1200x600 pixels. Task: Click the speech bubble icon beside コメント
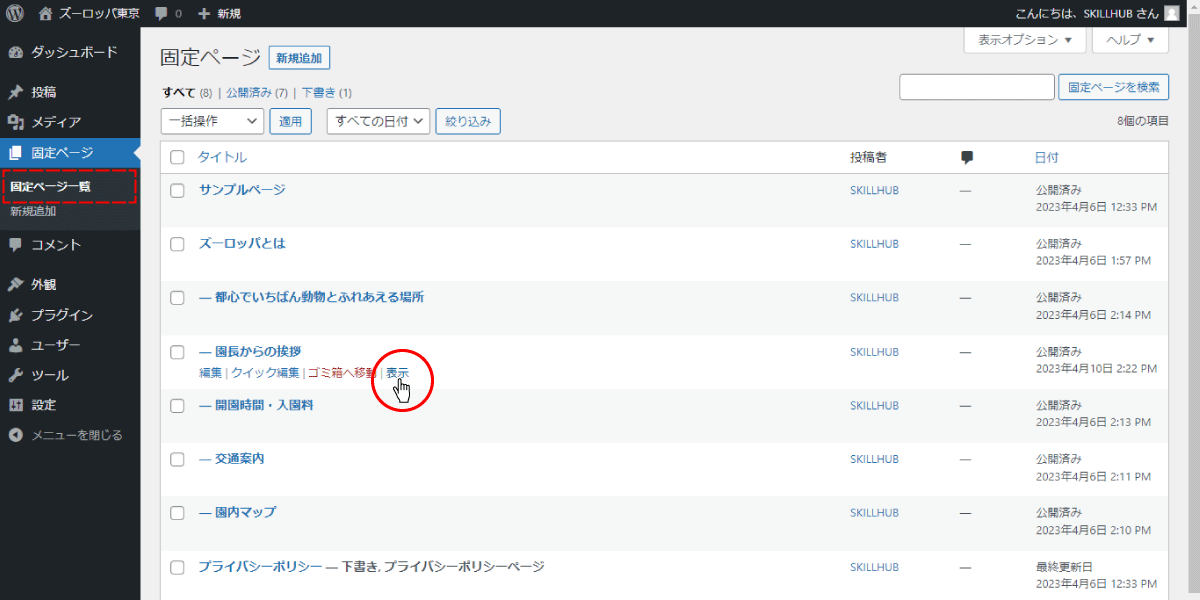(x=15, y=245)
